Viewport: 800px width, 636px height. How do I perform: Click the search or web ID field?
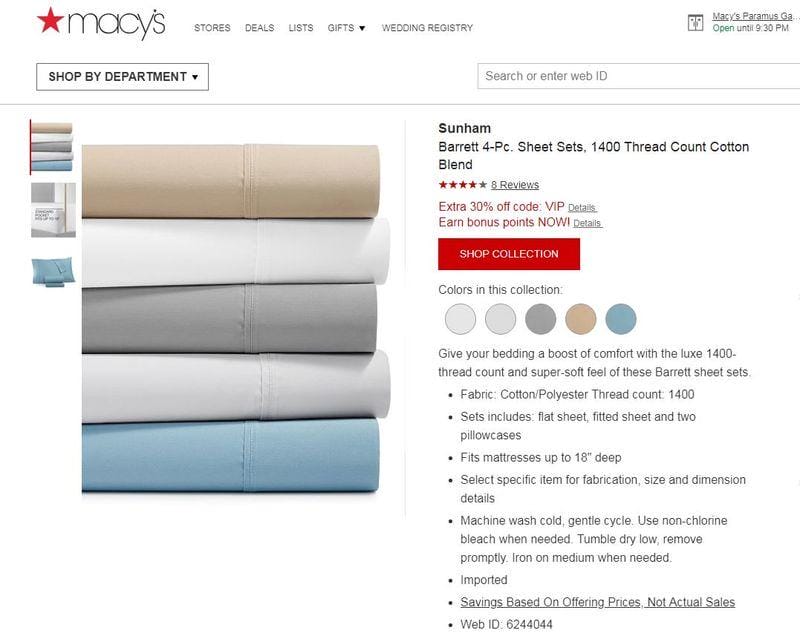click(x=639, y=76)
